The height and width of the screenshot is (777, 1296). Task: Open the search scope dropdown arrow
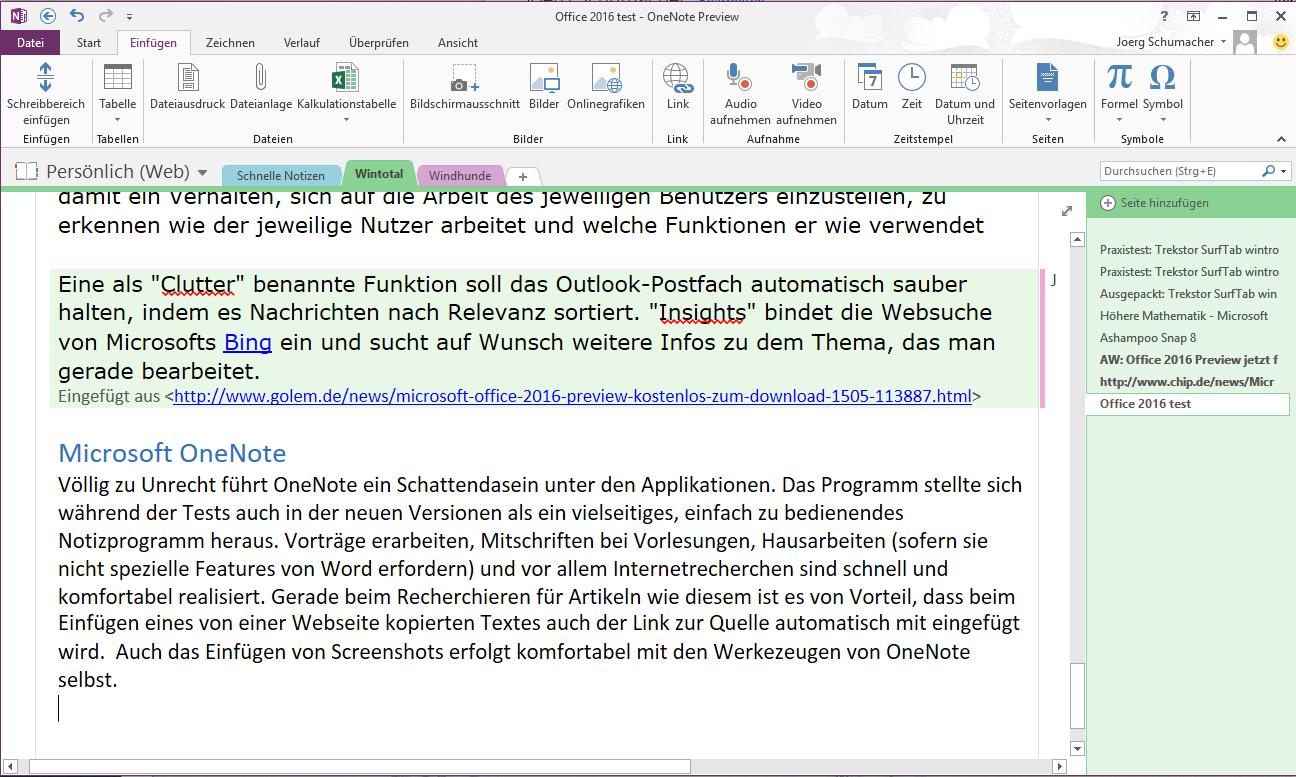[x=1283, y=171]
